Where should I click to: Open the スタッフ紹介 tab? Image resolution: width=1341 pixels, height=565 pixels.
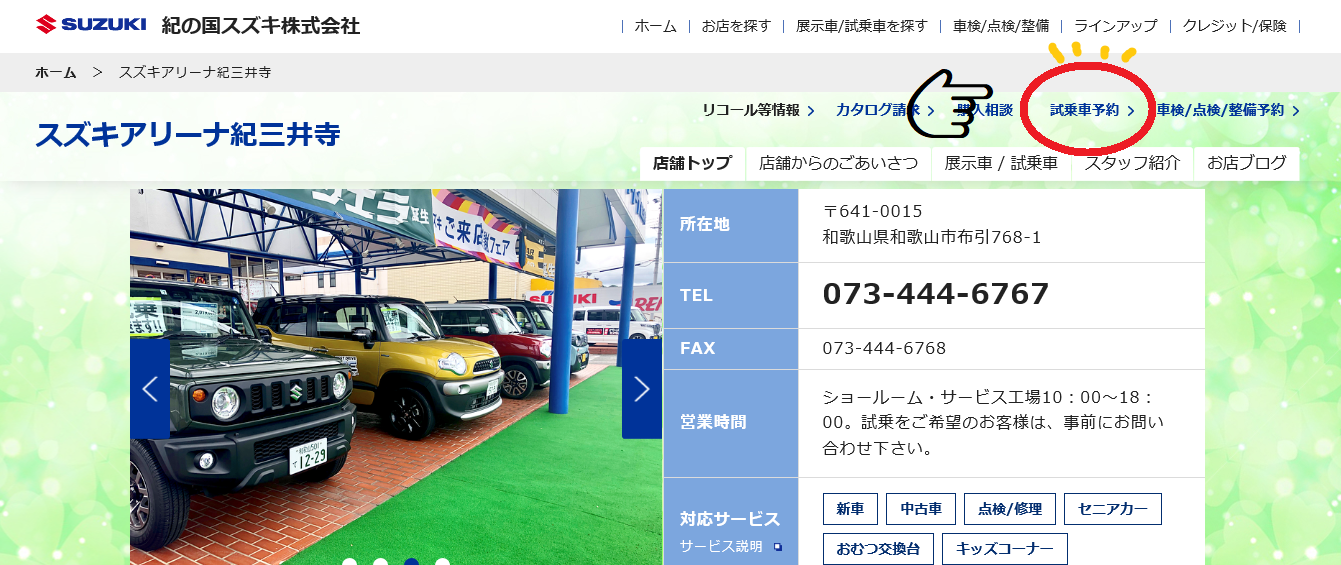[x=1132, y=163]
